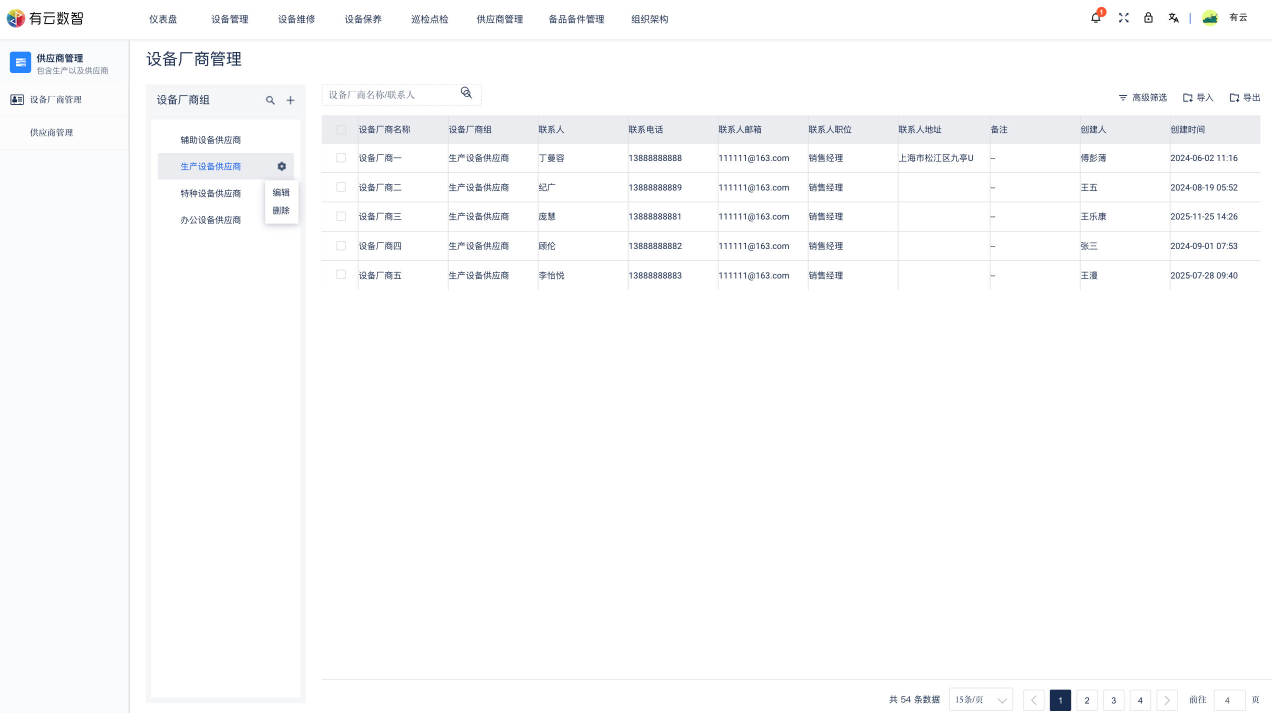Tick the checkbox for 设备厂商三 row
Screen dimensions: 1272x713
[x=341, y=216]
